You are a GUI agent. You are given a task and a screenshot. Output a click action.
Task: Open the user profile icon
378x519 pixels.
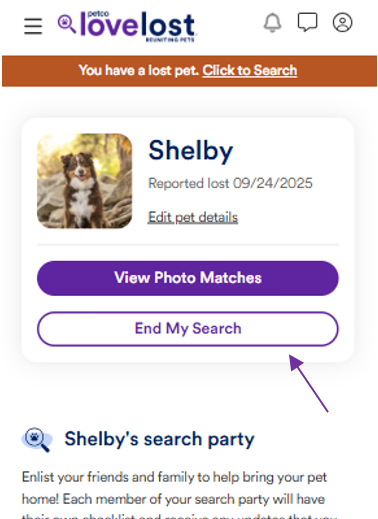[342, 22]
